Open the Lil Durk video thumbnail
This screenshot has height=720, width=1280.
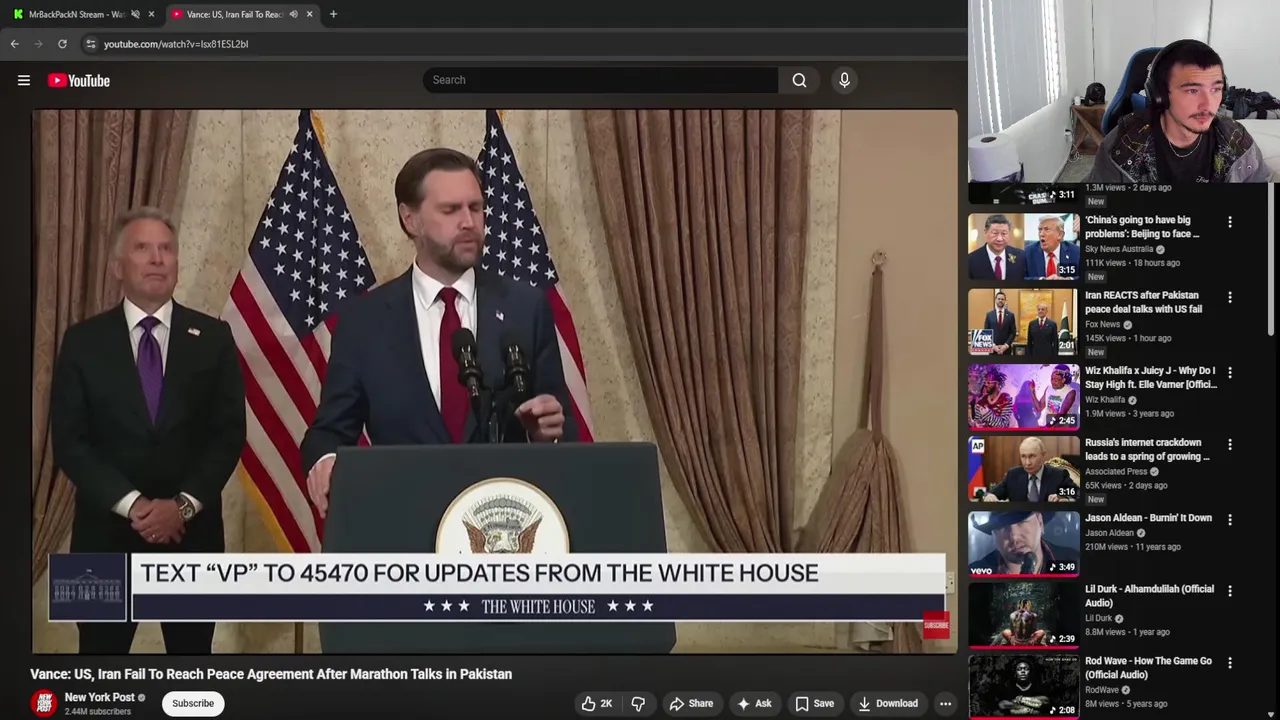point(1023,615)
